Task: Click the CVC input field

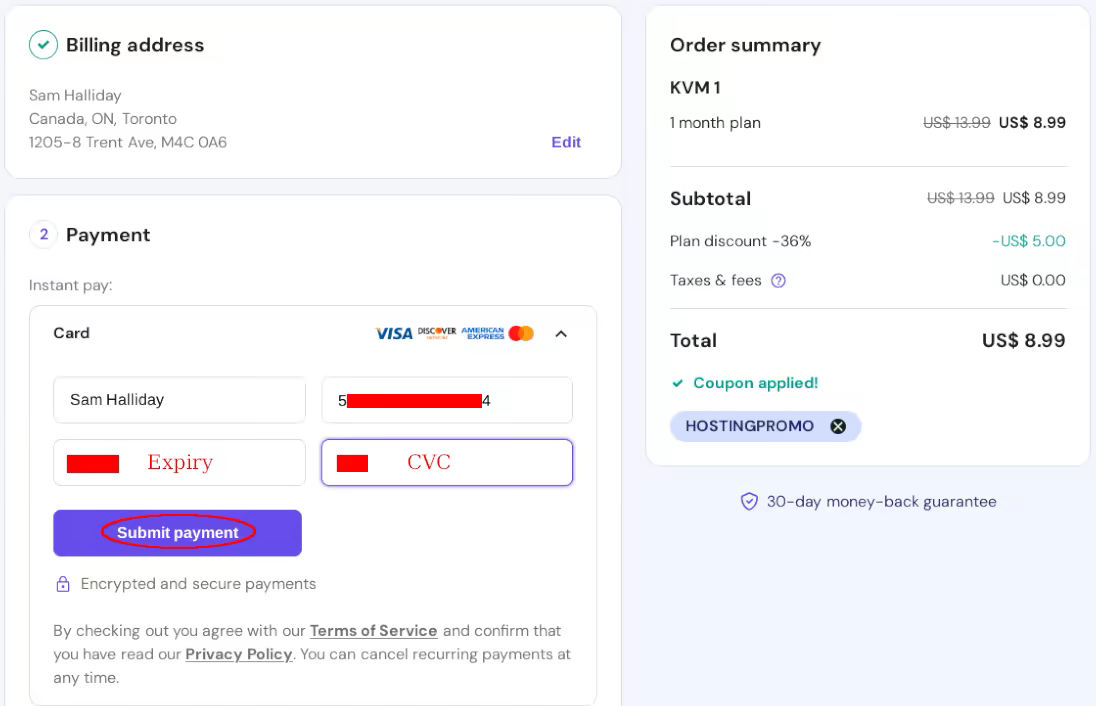Action: click(447, 463)
